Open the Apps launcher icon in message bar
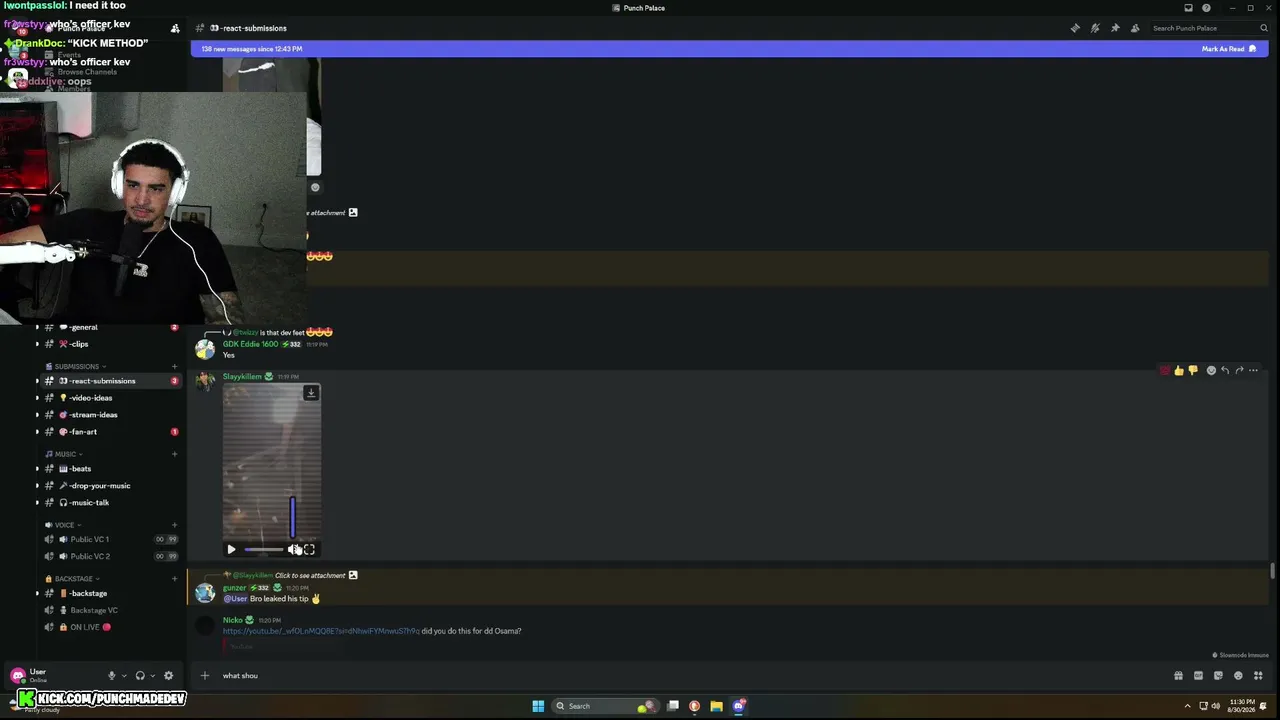1280x720 pixels. tap(1258, 676)
